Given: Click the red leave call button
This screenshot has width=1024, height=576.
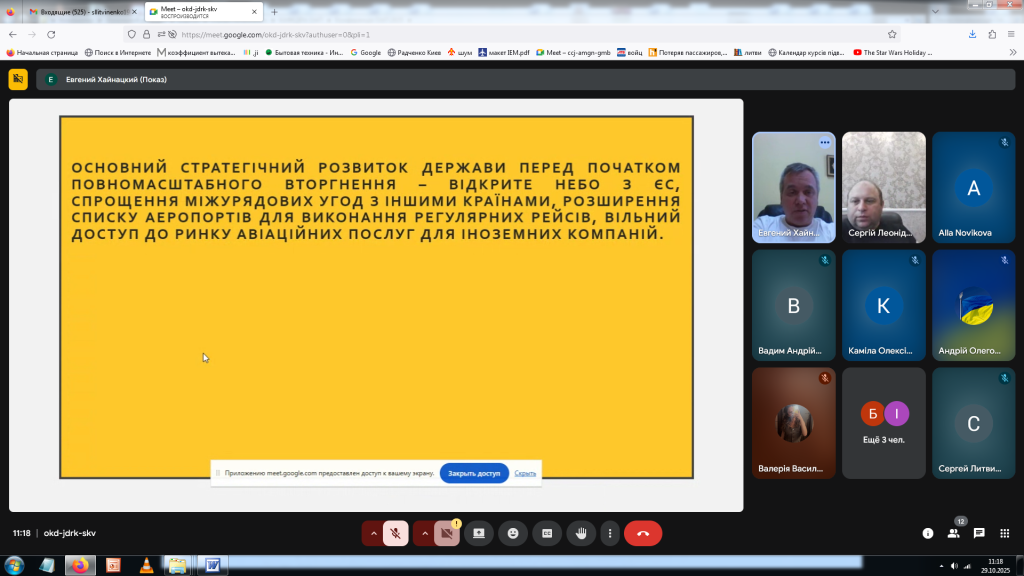Looking at the screenshot, I should point(642,533).
